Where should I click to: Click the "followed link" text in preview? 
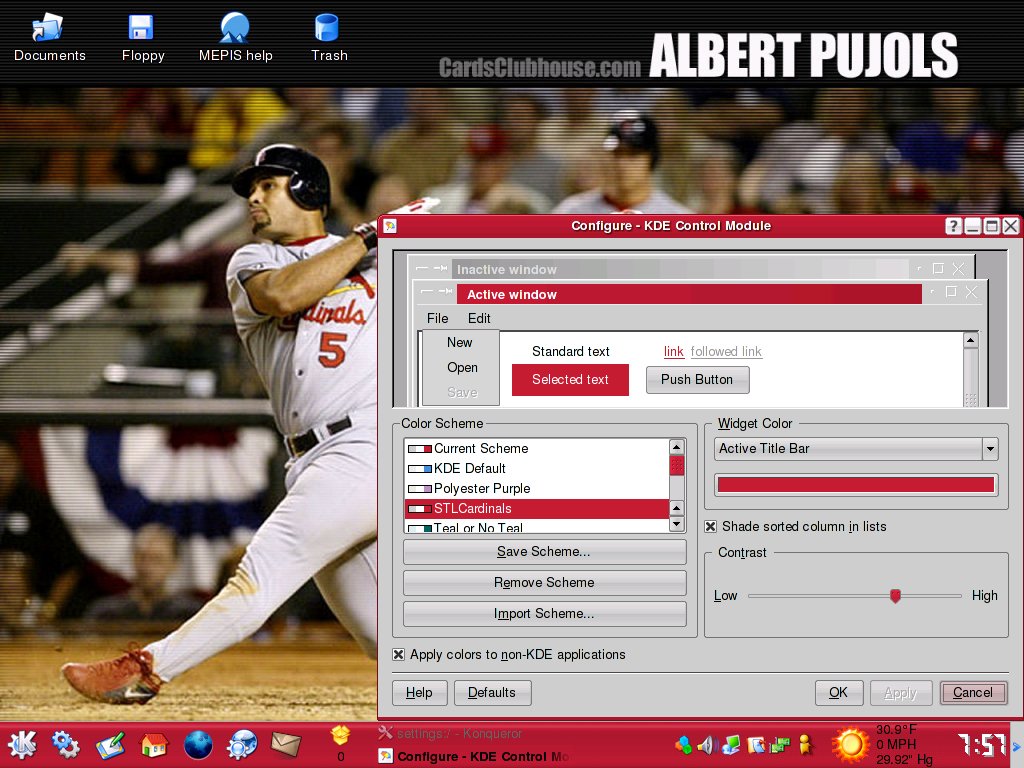(x=726, y=351)
